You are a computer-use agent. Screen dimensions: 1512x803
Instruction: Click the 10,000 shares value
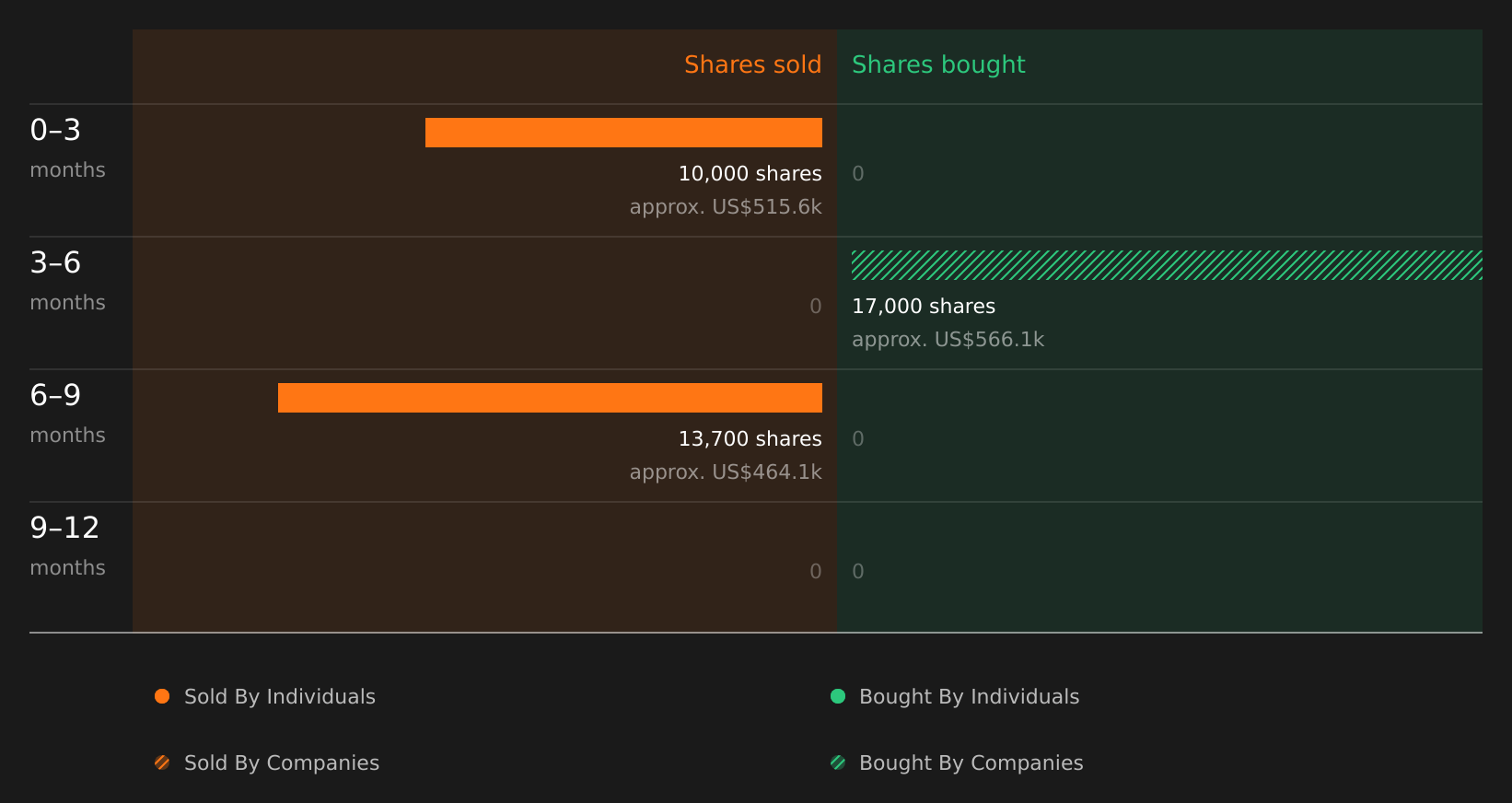tap(750, 174)
